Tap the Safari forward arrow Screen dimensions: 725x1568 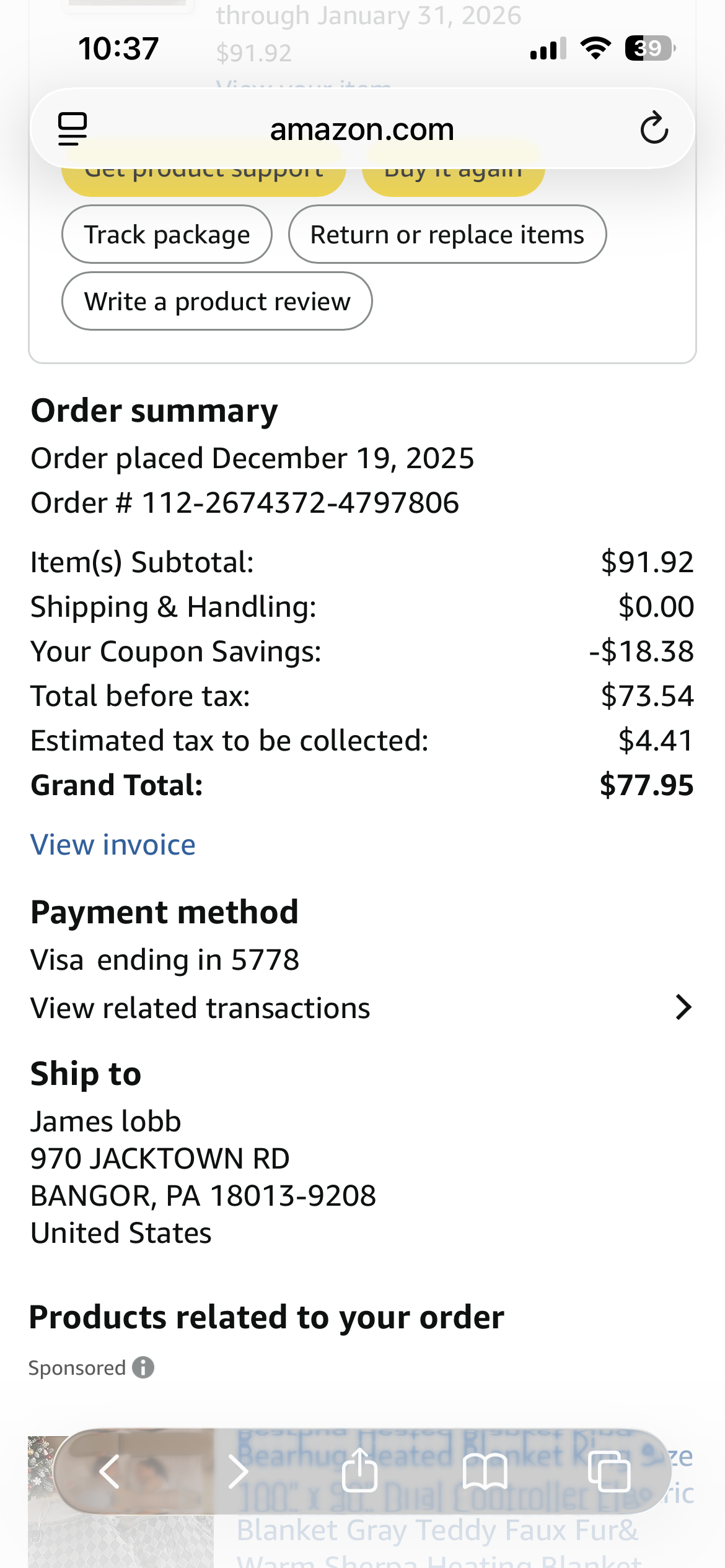[x=237, y=1471]
